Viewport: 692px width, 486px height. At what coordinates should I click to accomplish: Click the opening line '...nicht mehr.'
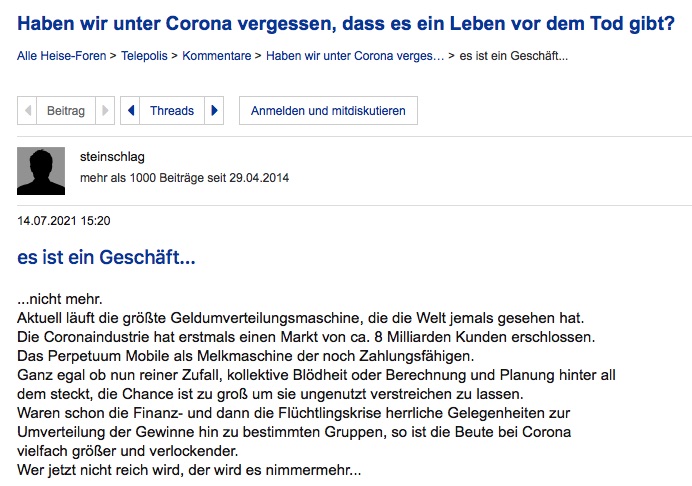pyautogui.click(x=59, y=300)
